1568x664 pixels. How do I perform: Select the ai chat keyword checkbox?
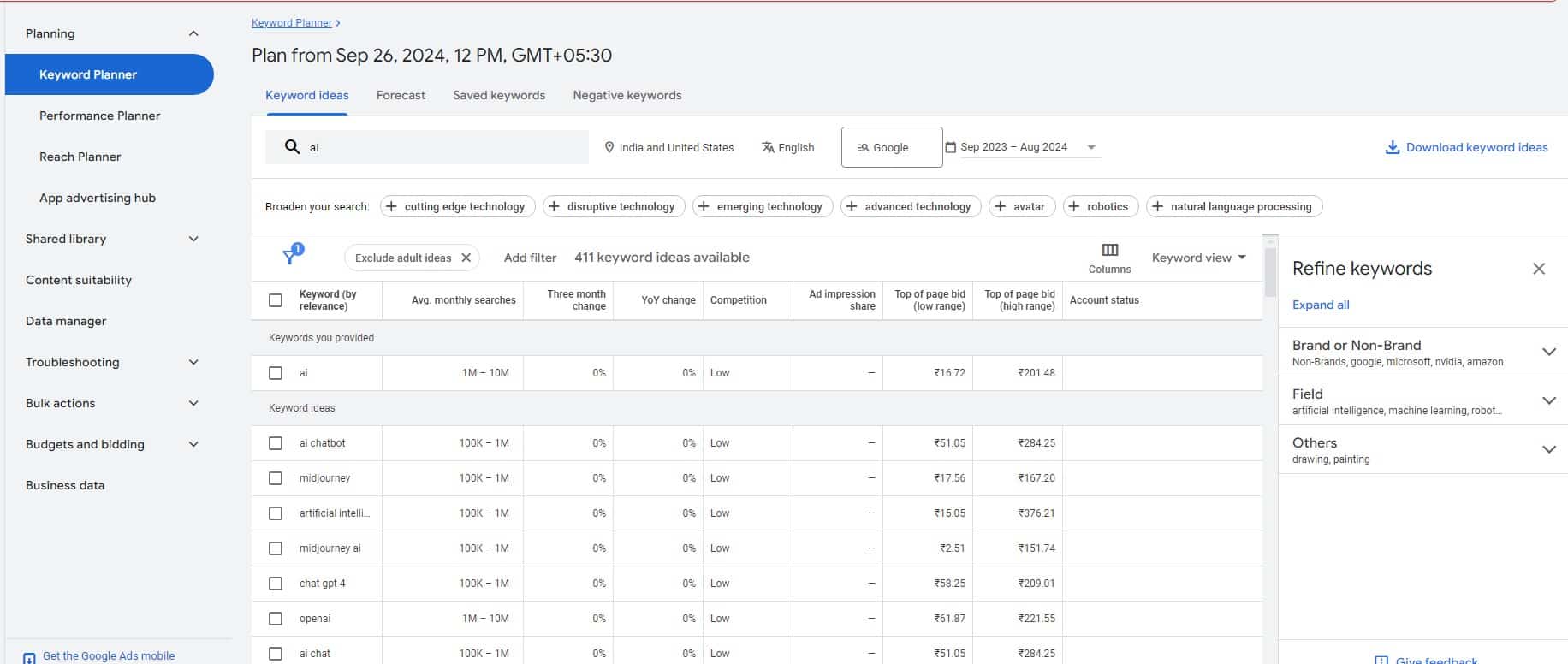pyautogui.click(x=276, y=654)
